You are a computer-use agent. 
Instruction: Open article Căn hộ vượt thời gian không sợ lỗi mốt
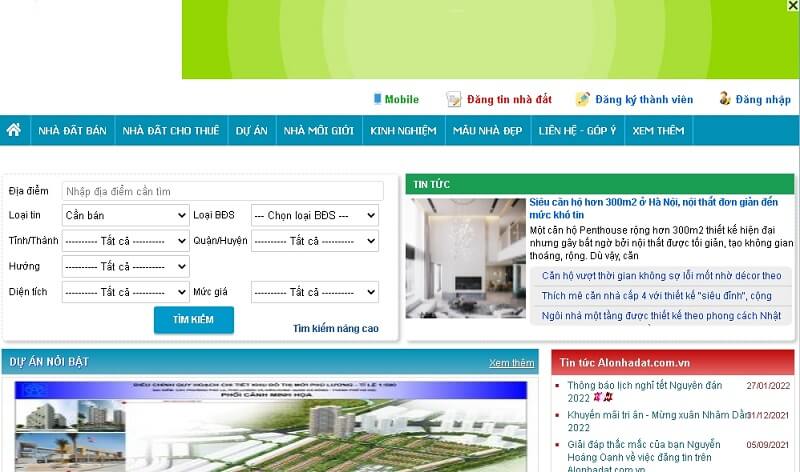[x=661, y=276]
